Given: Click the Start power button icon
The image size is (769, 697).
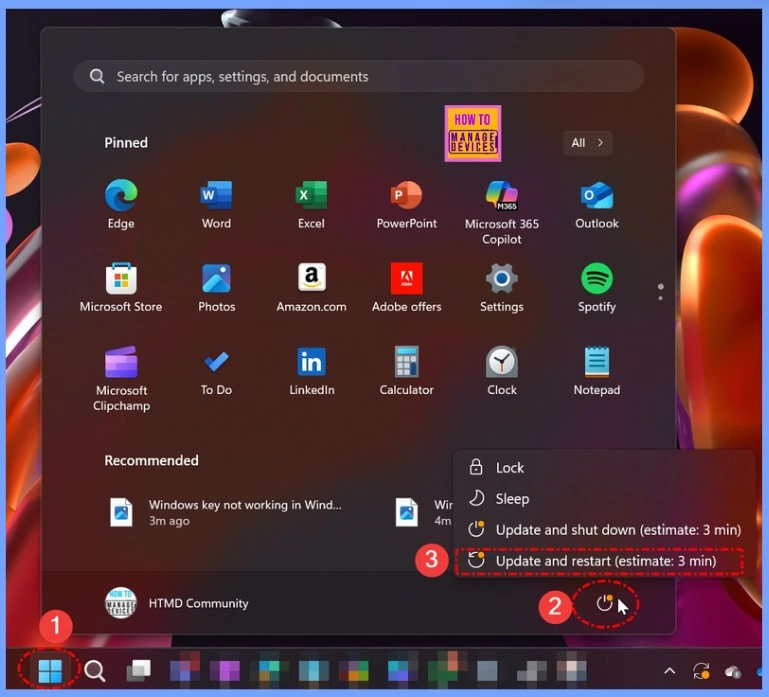Looking at the screenshot, I should click(x=605, y=603).
